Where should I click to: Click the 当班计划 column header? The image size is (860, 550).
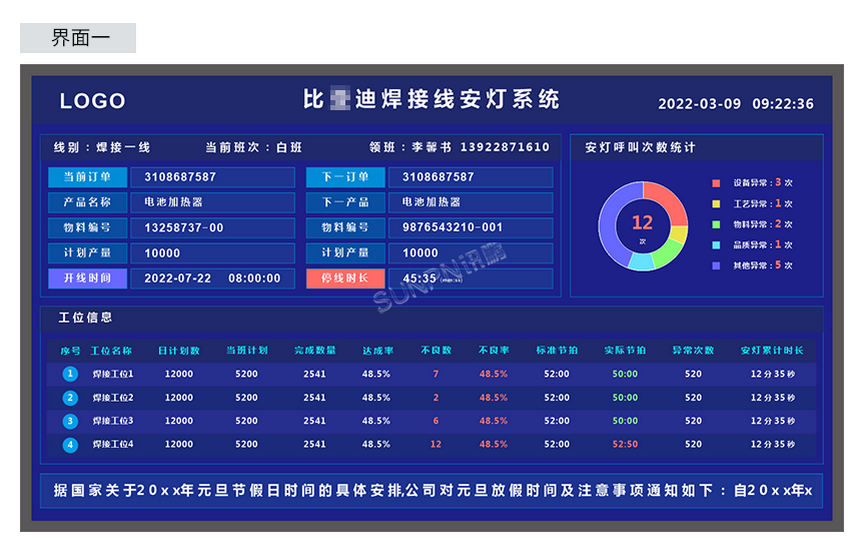tap(247, 350)
